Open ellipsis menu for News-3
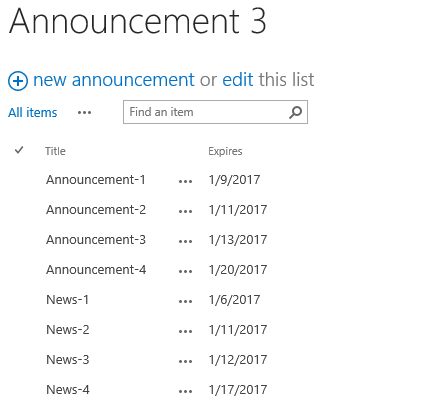Viewport: 446px width, 410px height. (185, 362)
